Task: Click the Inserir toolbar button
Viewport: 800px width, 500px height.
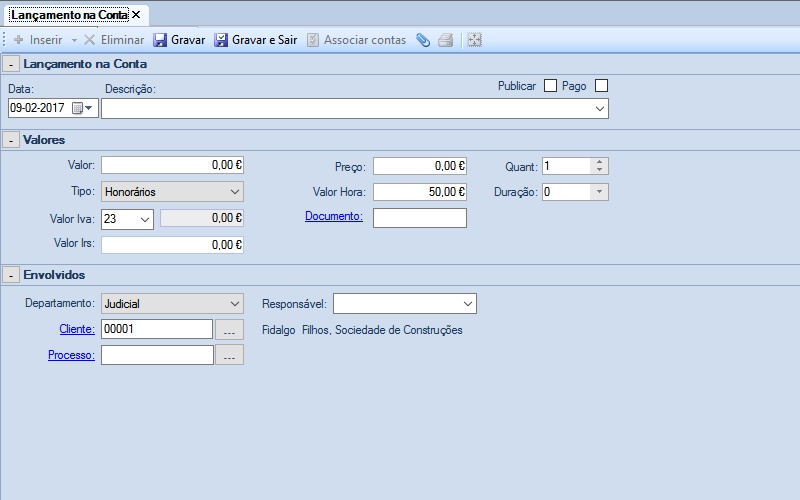Action: [x=38, y=40]
